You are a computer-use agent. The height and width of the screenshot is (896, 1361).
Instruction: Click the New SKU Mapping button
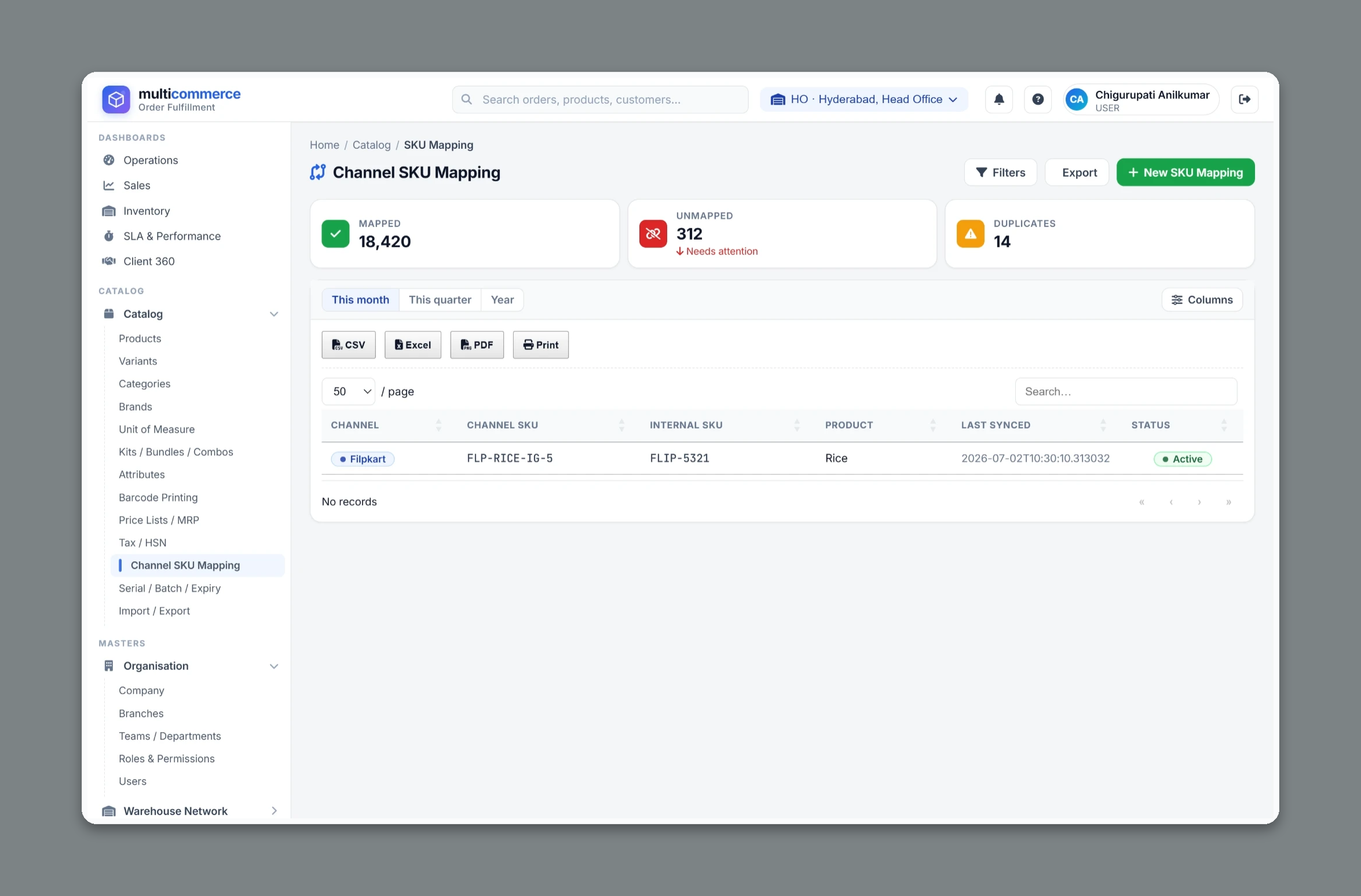tap(1185, 172)
